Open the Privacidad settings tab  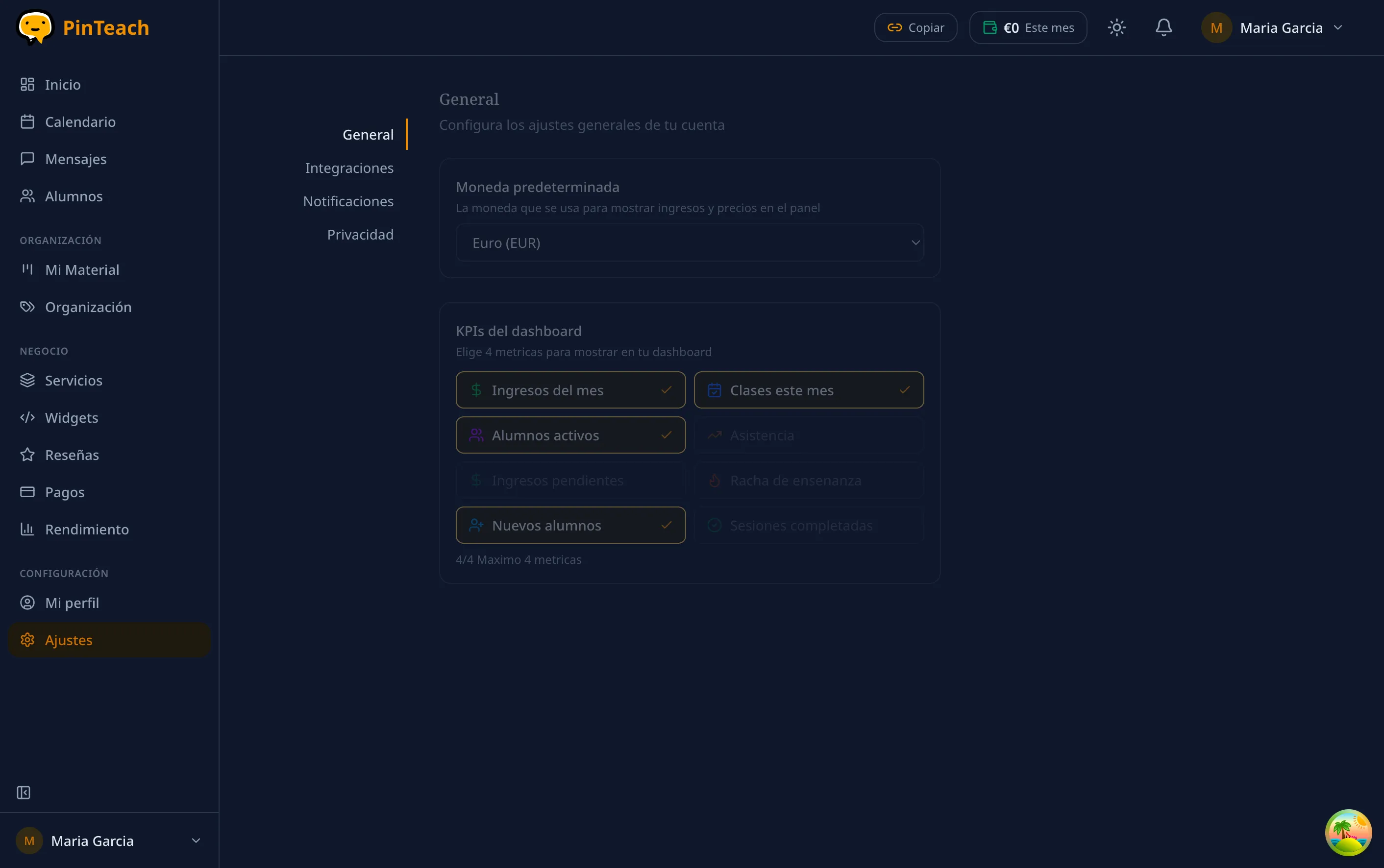point(360,234)
